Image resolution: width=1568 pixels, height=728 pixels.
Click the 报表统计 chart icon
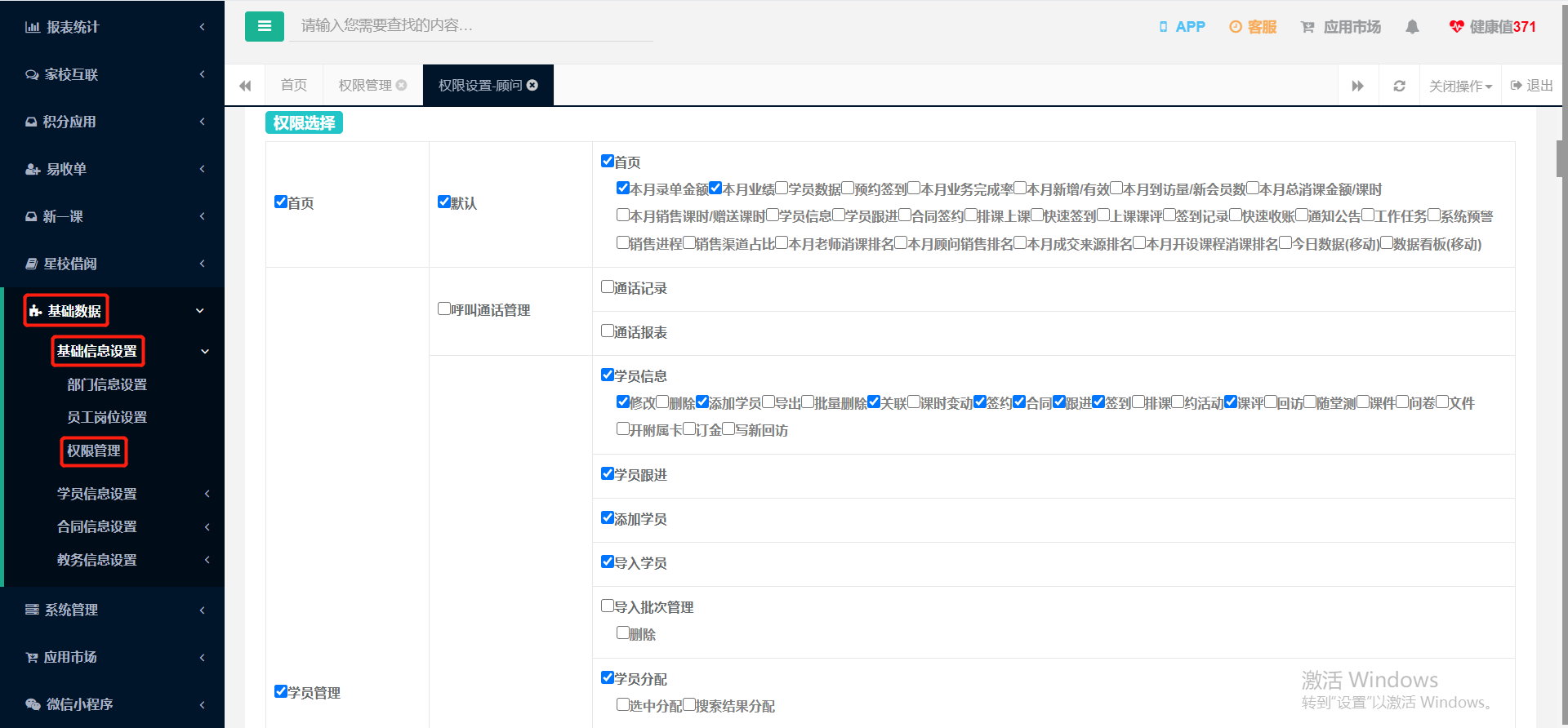(x=33, y=27)
